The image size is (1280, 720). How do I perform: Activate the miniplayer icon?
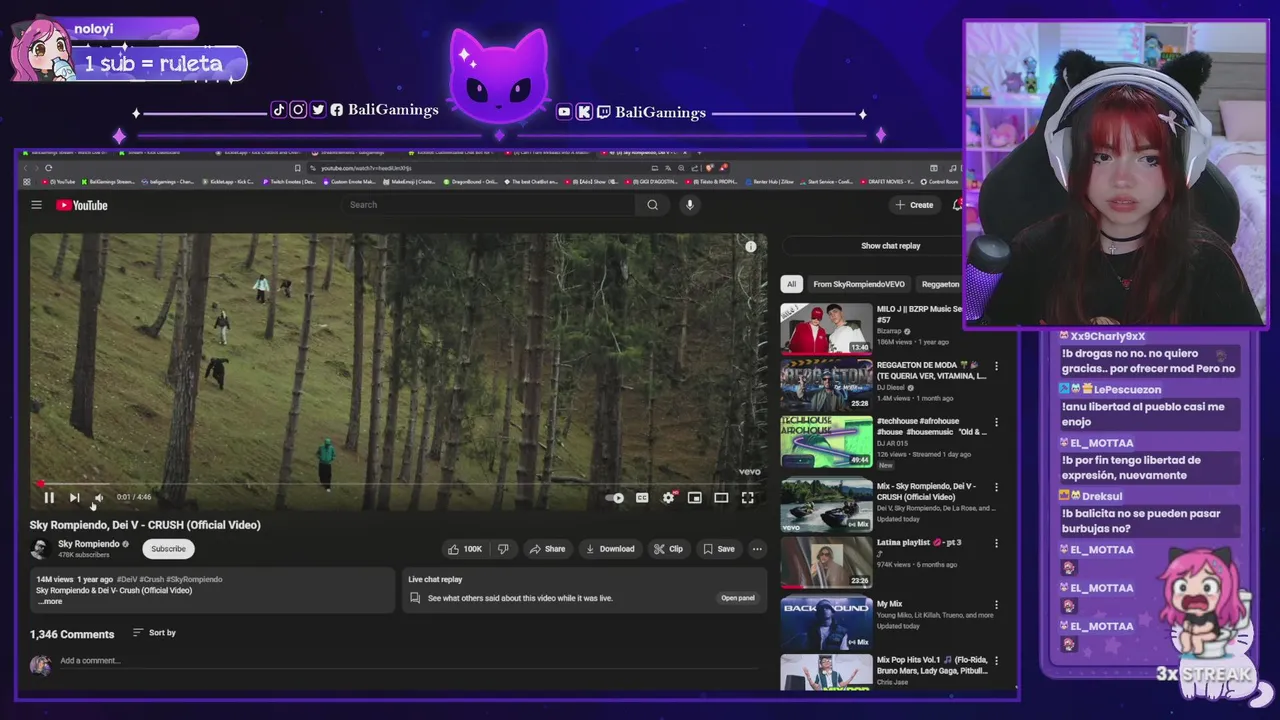[695, 497]
